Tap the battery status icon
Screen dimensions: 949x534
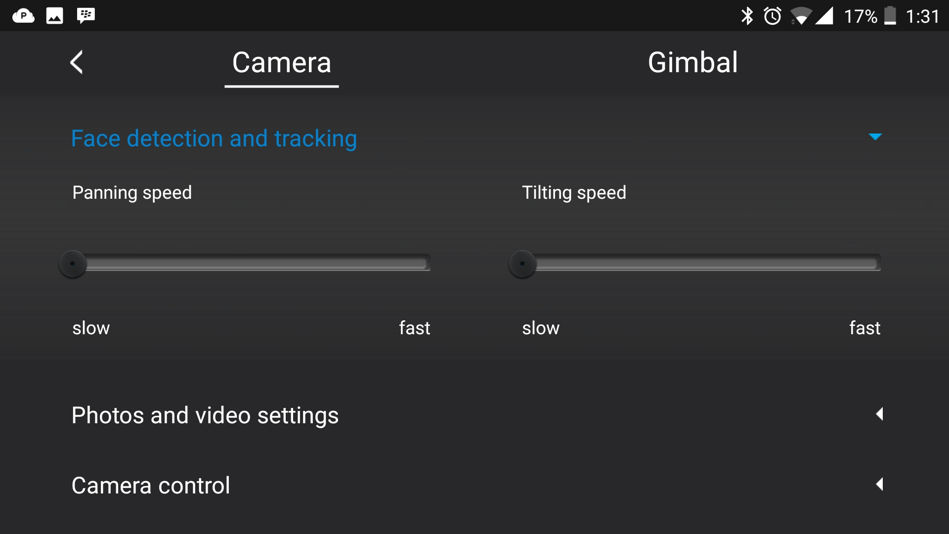point(890,16)
